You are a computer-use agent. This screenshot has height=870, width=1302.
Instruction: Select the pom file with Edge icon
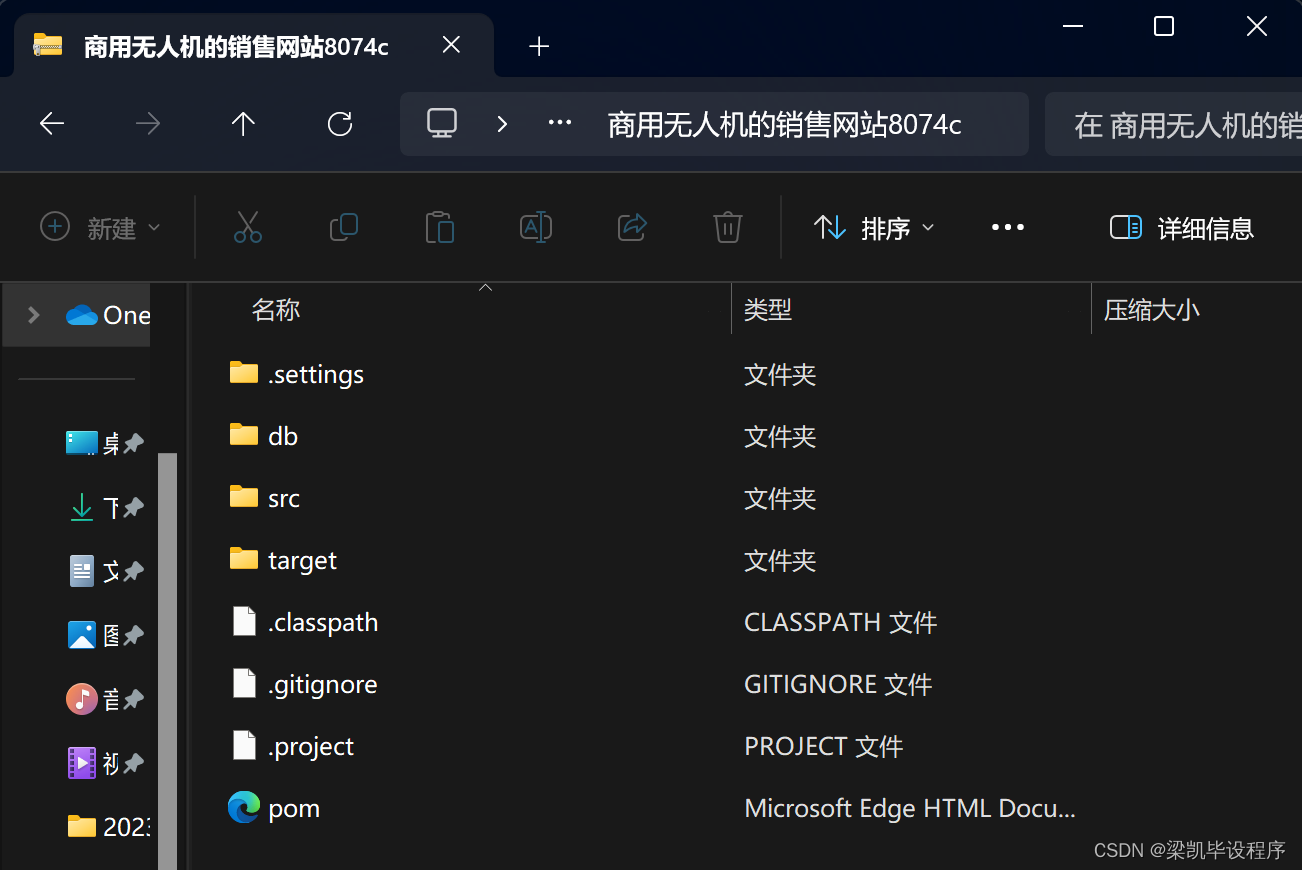274,808
